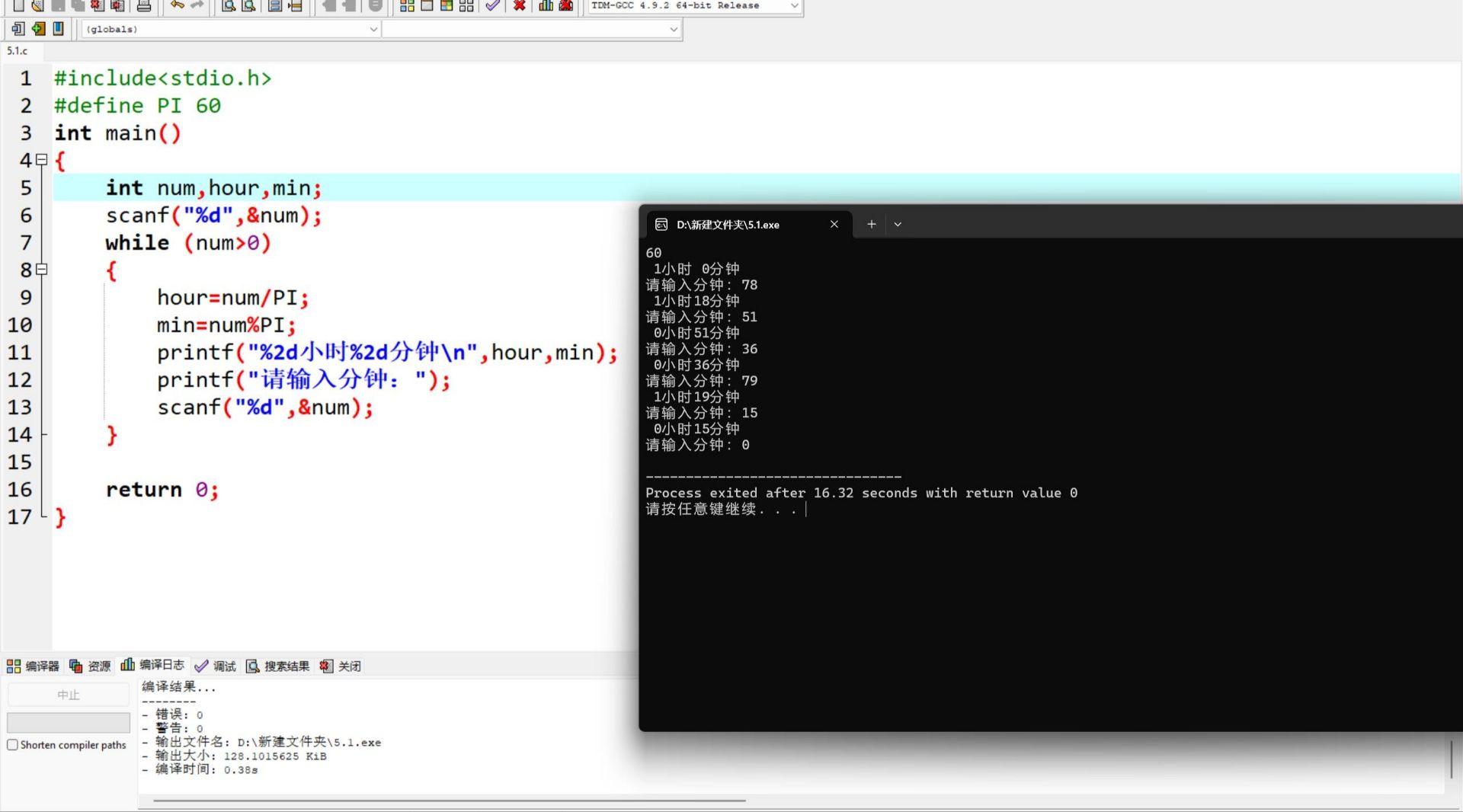Open profile analysis chart icon
The height and width of the screenshot is (812, 1463).
pyautogui.click(x=546, y=5)
